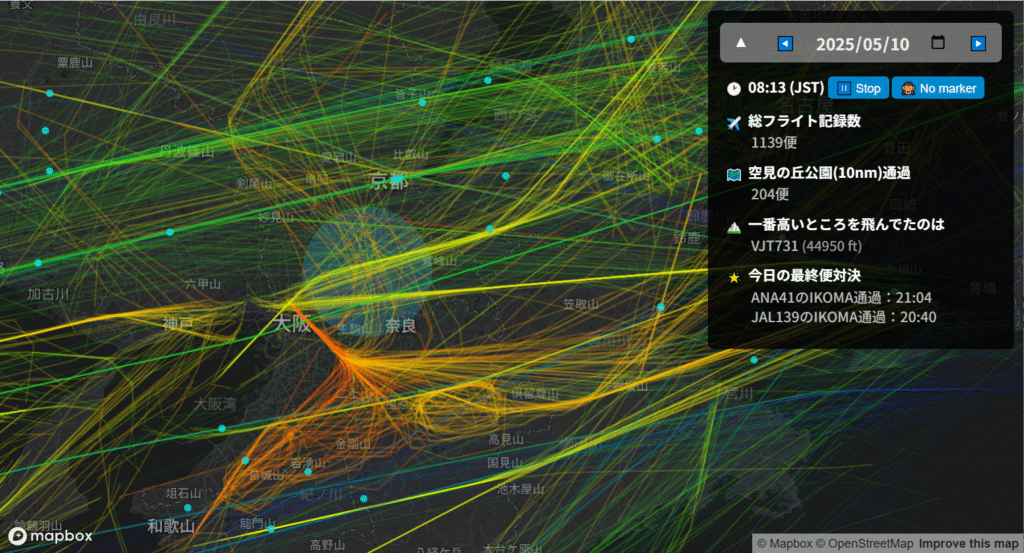Screen dimensions: 1024x553
Task: Open the Mapbox logo link
Action: [50, 536]
